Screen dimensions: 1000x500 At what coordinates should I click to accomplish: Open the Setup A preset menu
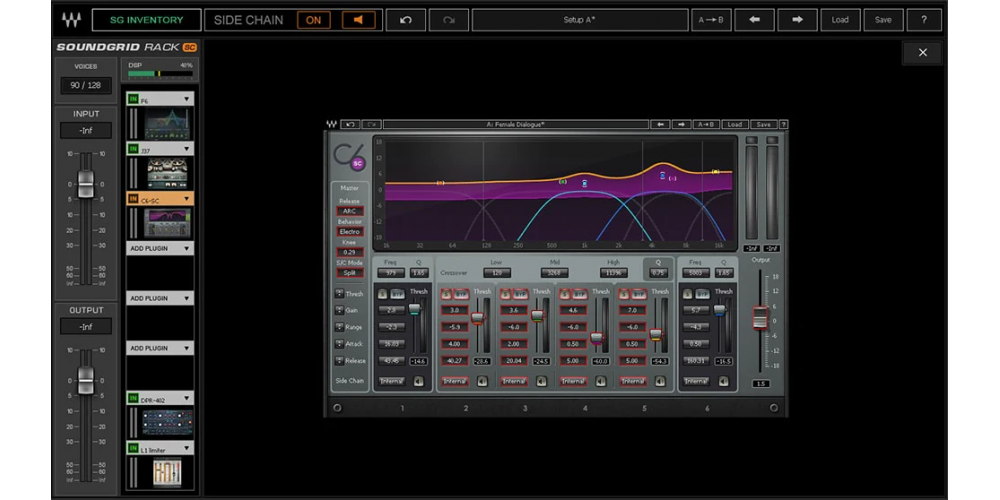click(579, 20)
